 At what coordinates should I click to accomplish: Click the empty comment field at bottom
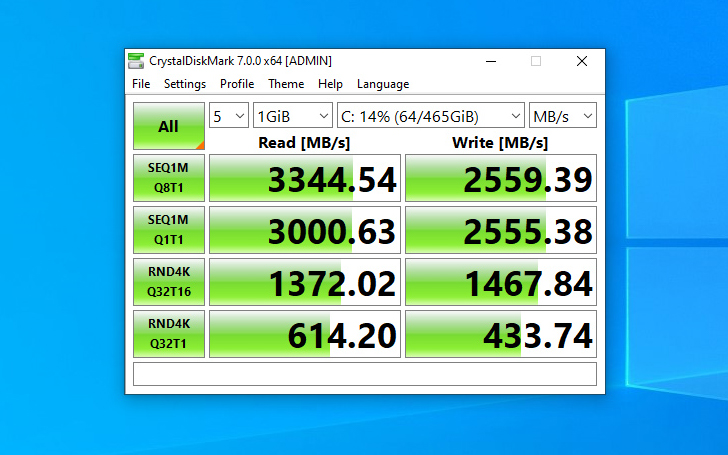pyautogui.click(x=365, y=374)
